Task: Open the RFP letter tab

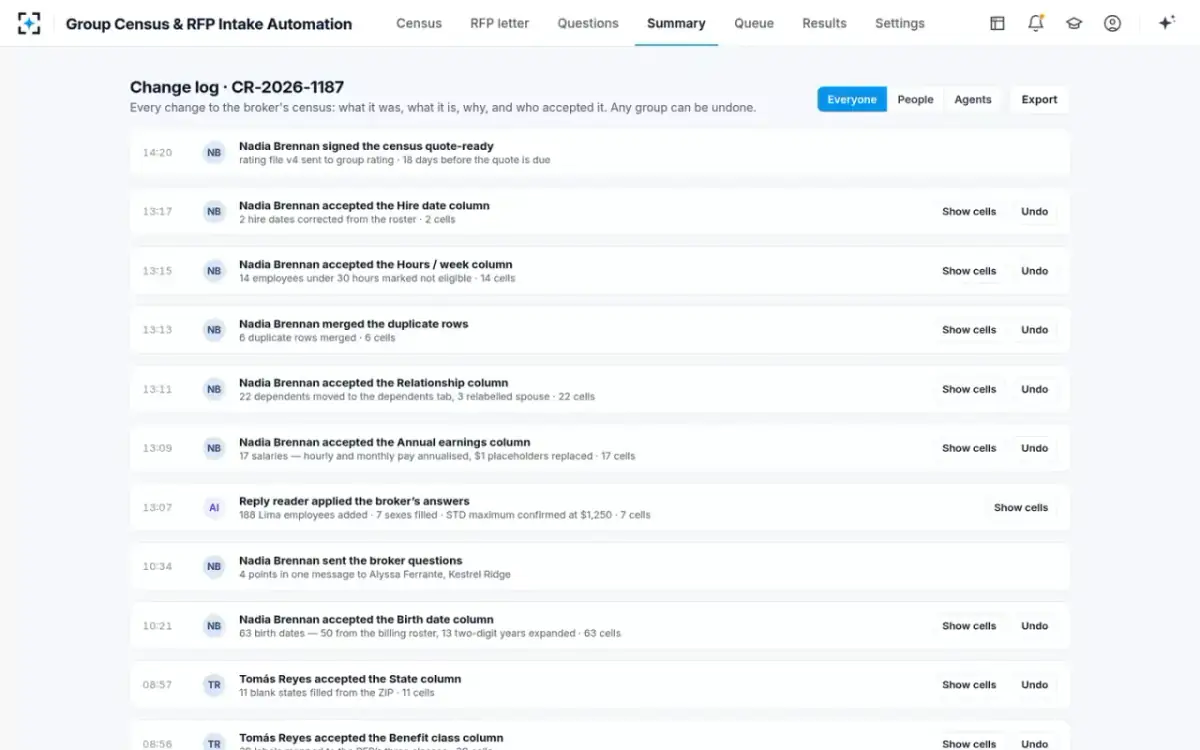Action: pyautogui.click(x=500, y=23)
